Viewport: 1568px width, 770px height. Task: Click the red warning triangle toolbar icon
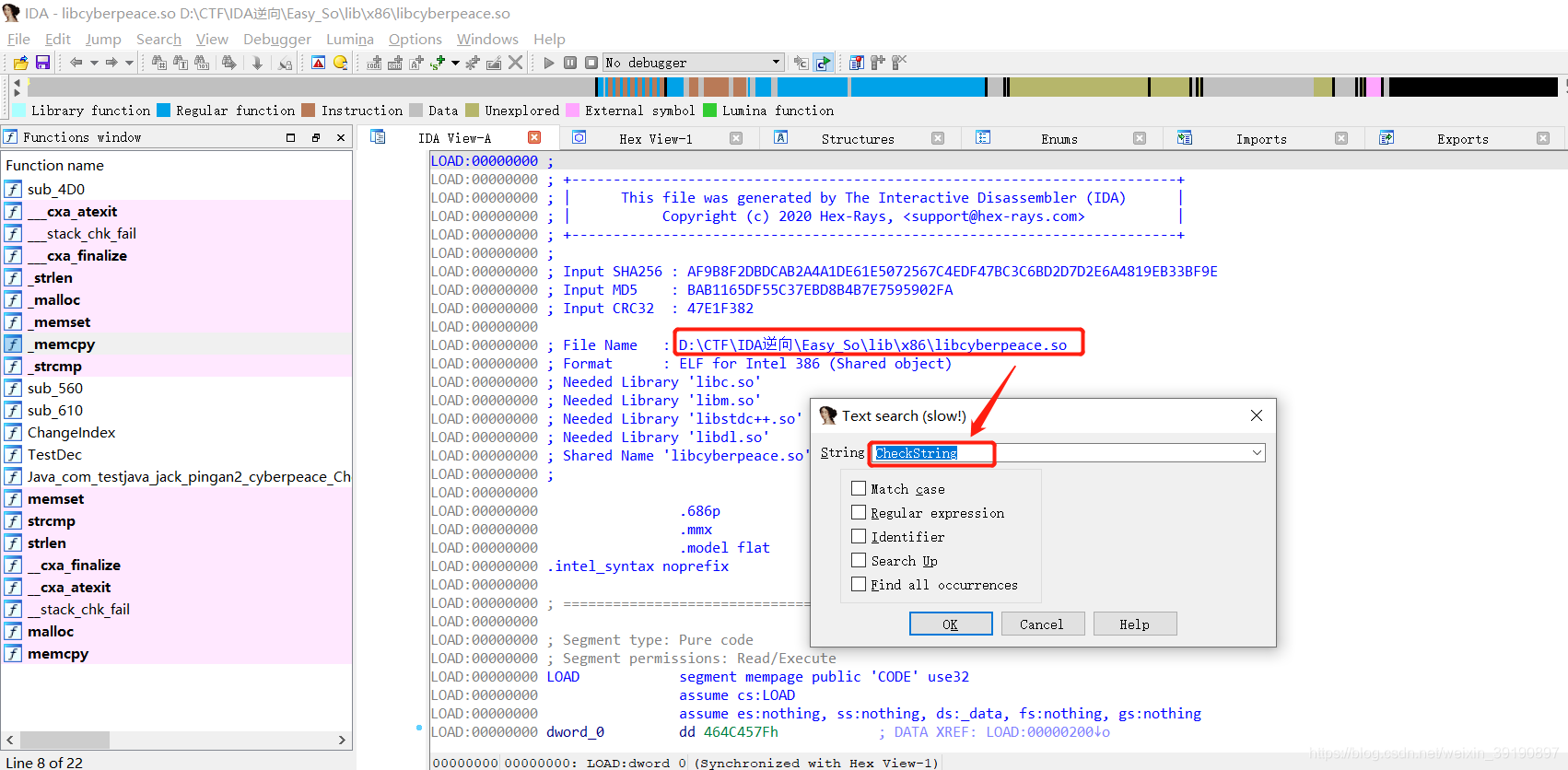[318, 63]
